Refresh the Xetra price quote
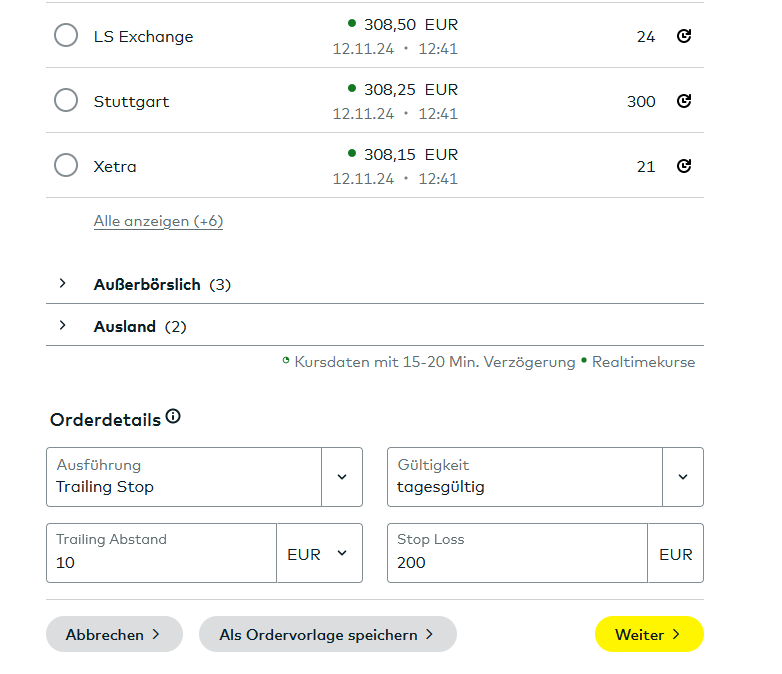 coord(684,166)
